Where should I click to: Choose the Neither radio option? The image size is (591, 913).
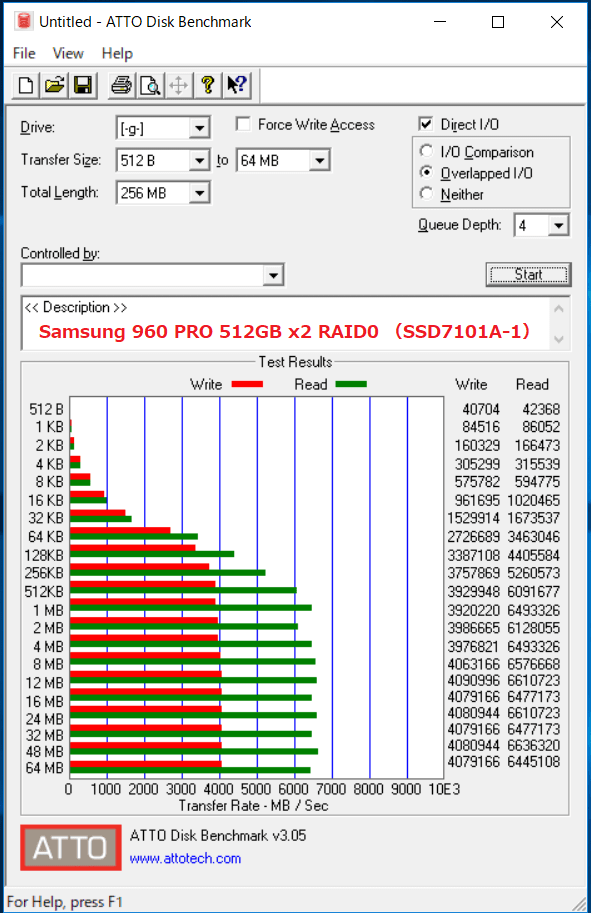(x=426, y=193)
